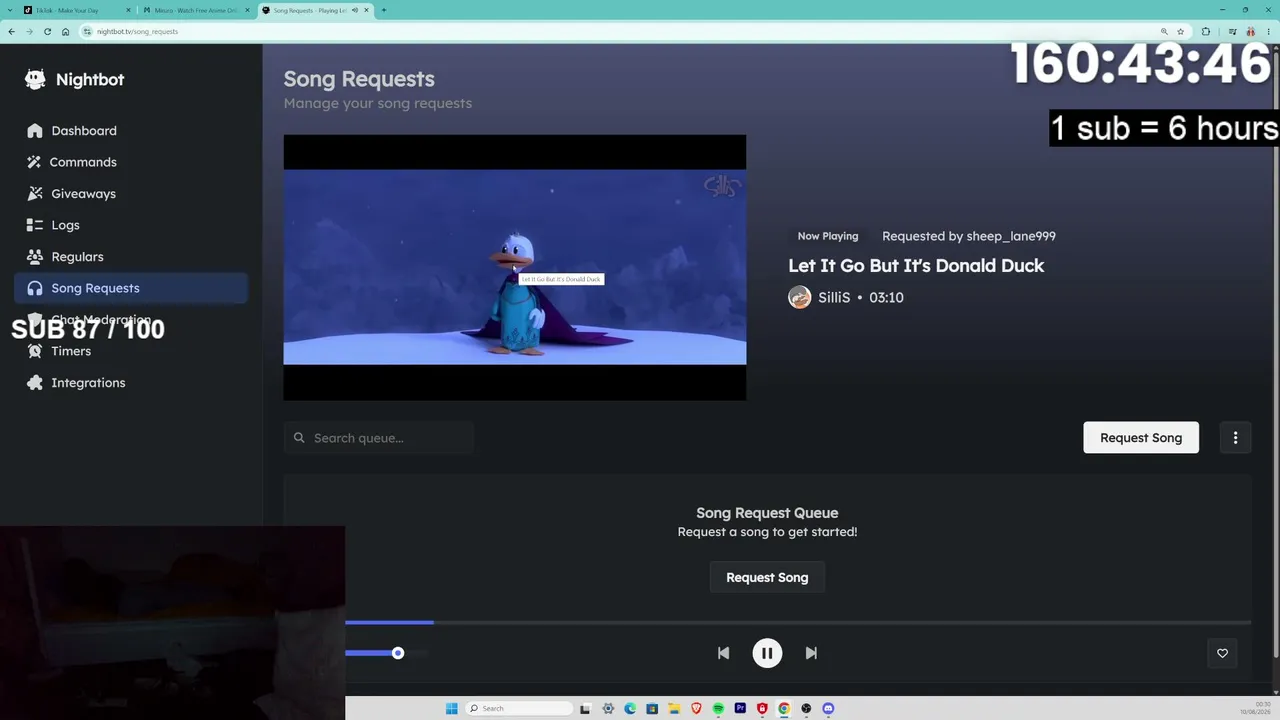Click the song duration '03:10'
The height and width of the screenshot is (720, 1280).
[x=886, y=297]
